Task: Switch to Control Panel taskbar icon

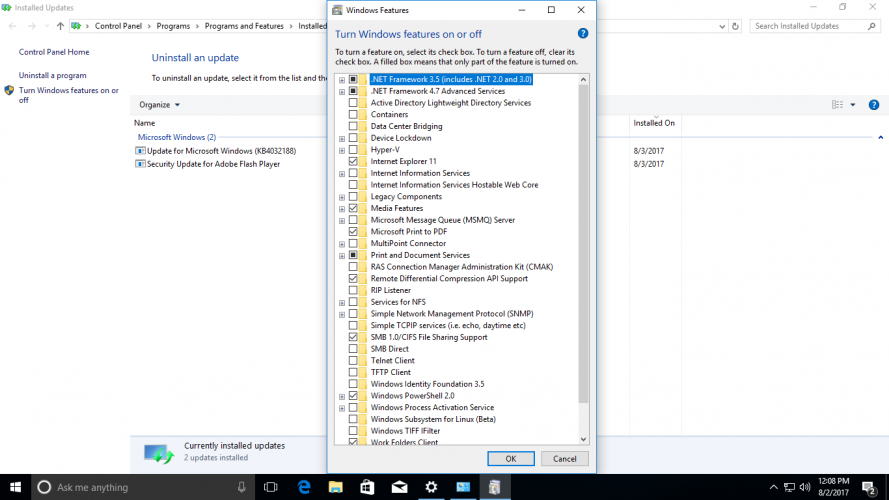Action: point(463,487)
